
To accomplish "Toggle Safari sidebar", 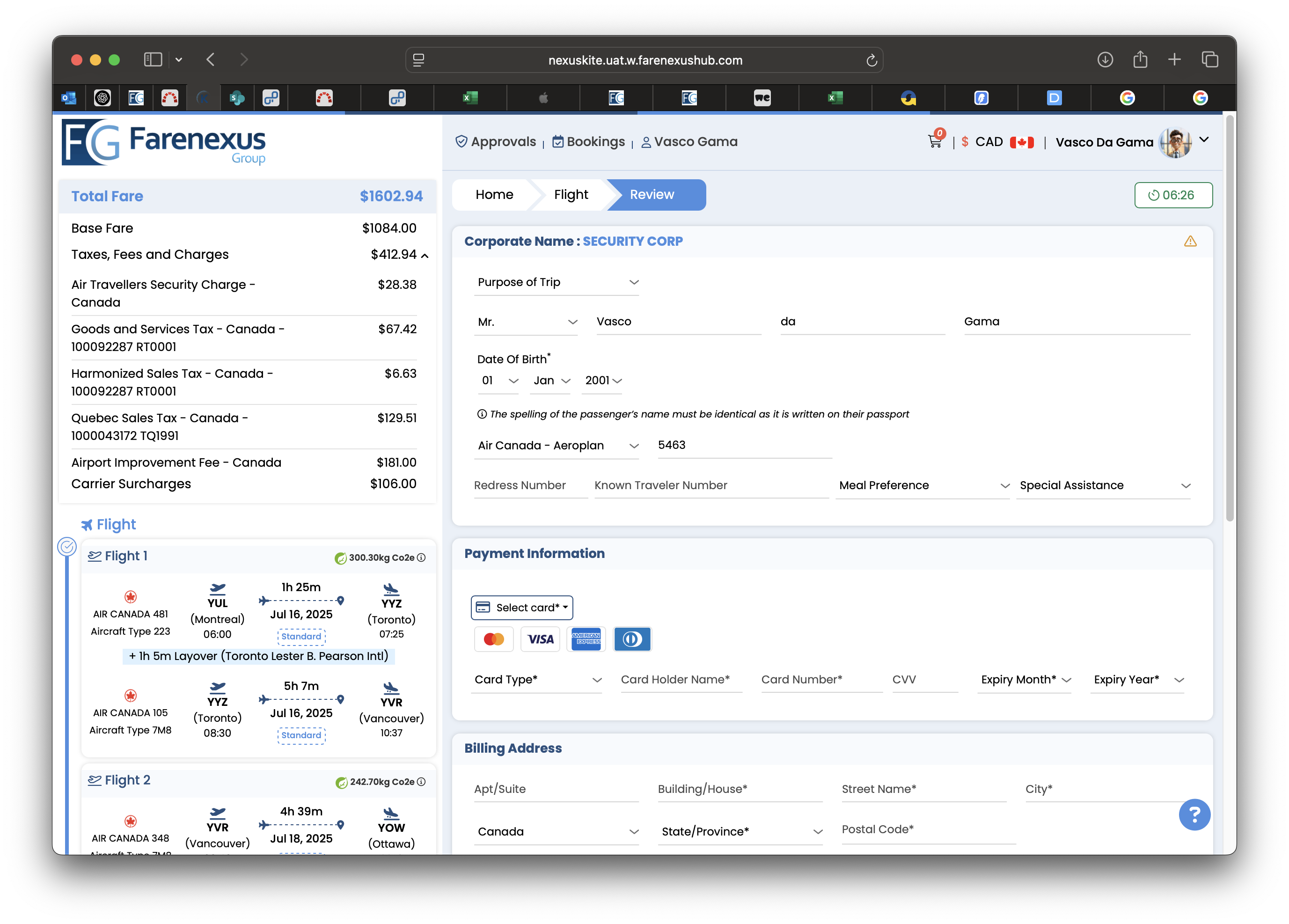I will [x=153, y=59].
